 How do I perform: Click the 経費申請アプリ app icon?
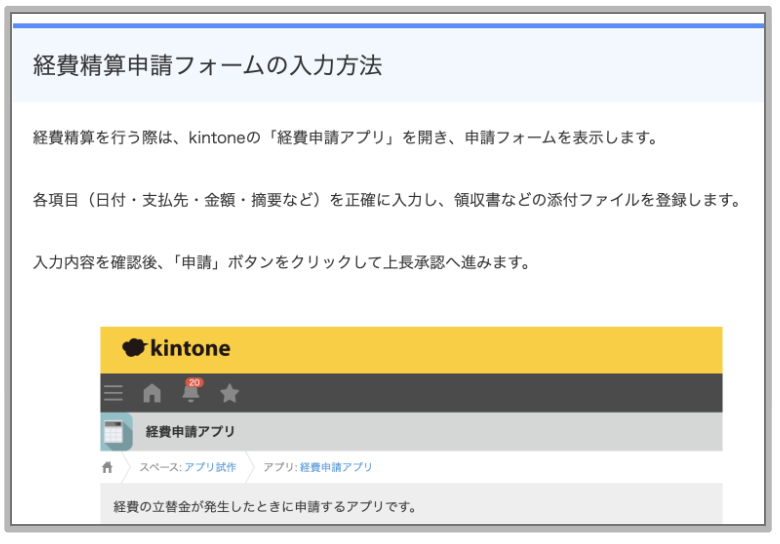(x=116, y=432)
